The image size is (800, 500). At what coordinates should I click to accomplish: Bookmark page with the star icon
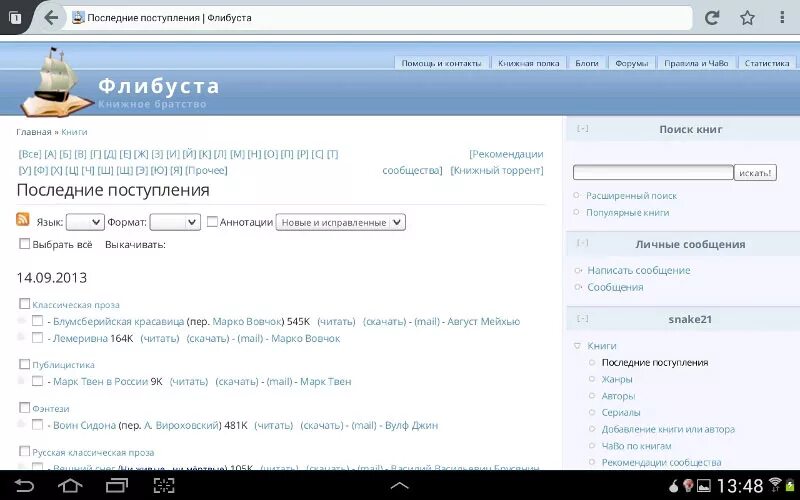coord(747,18)
